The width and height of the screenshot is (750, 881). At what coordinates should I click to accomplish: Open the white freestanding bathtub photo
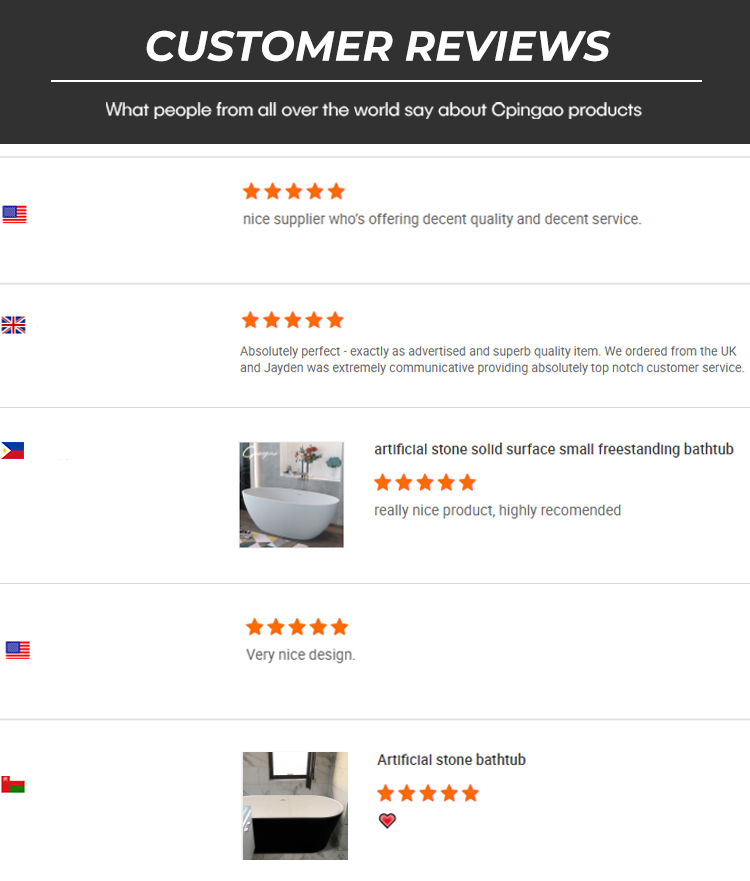(291, 494)
